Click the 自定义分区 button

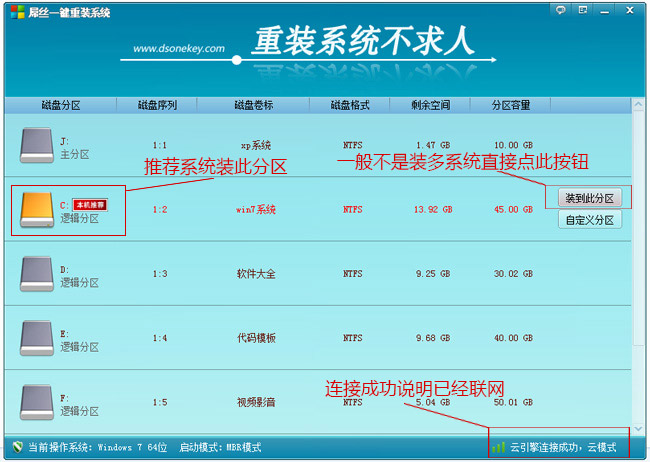tap(589, 219)
